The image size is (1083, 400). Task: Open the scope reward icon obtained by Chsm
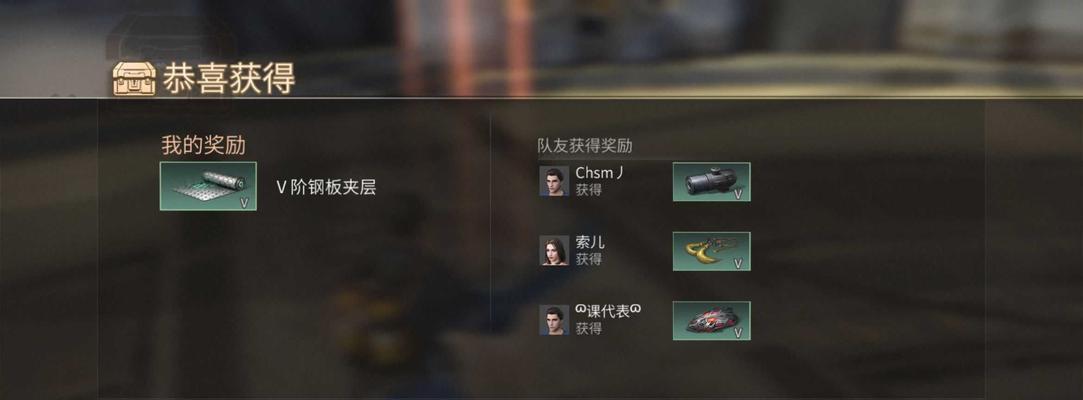pos(711,182)
